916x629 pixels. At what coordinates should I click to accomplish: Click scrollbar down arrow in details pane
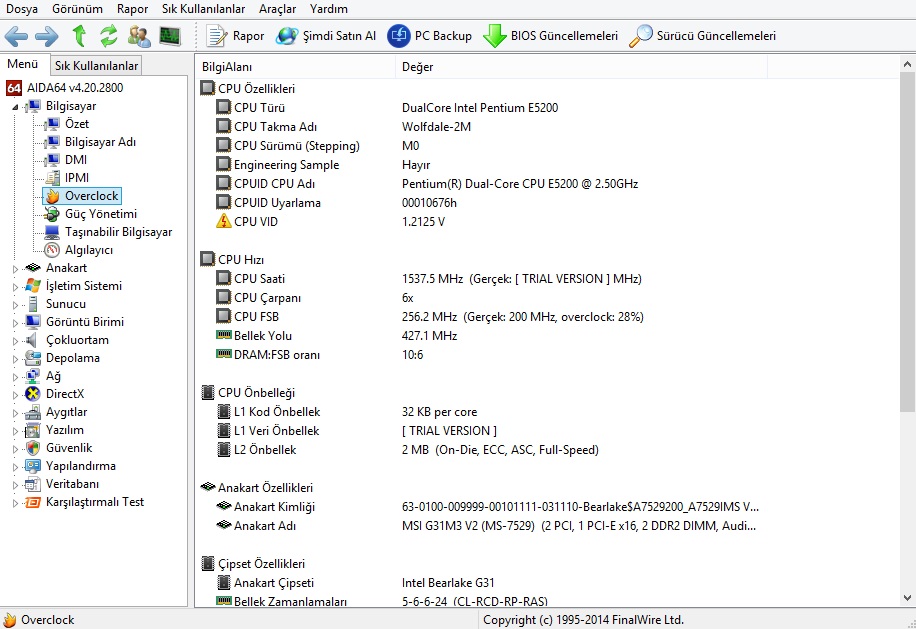click(x=907, y=597)
